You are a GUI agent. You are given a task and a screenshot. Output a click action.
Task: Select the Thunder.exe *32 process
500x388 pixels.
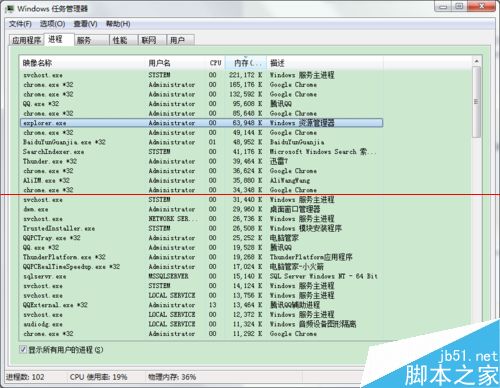click(x=201, y=161)
